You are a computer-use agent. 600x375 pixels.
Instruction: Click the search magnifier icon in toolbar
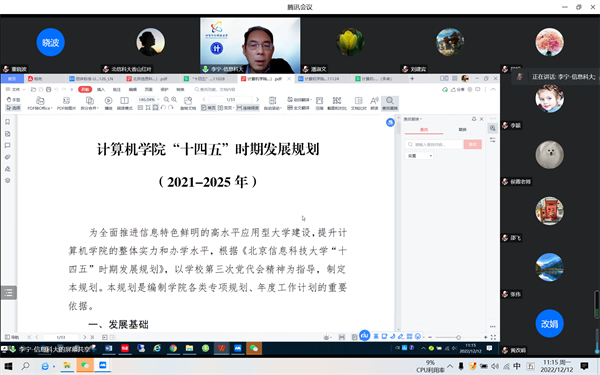(390, 103)
